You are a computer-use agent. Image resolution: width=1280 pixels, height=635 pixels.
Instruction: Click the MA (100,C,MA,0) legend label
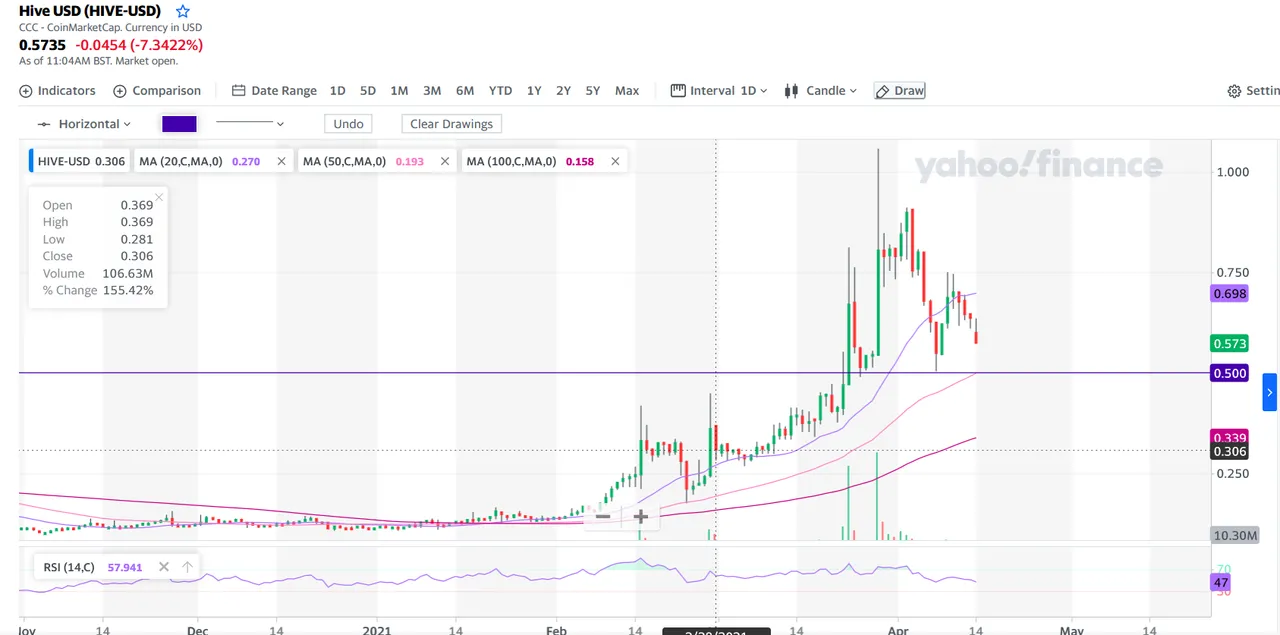point(511,161)
